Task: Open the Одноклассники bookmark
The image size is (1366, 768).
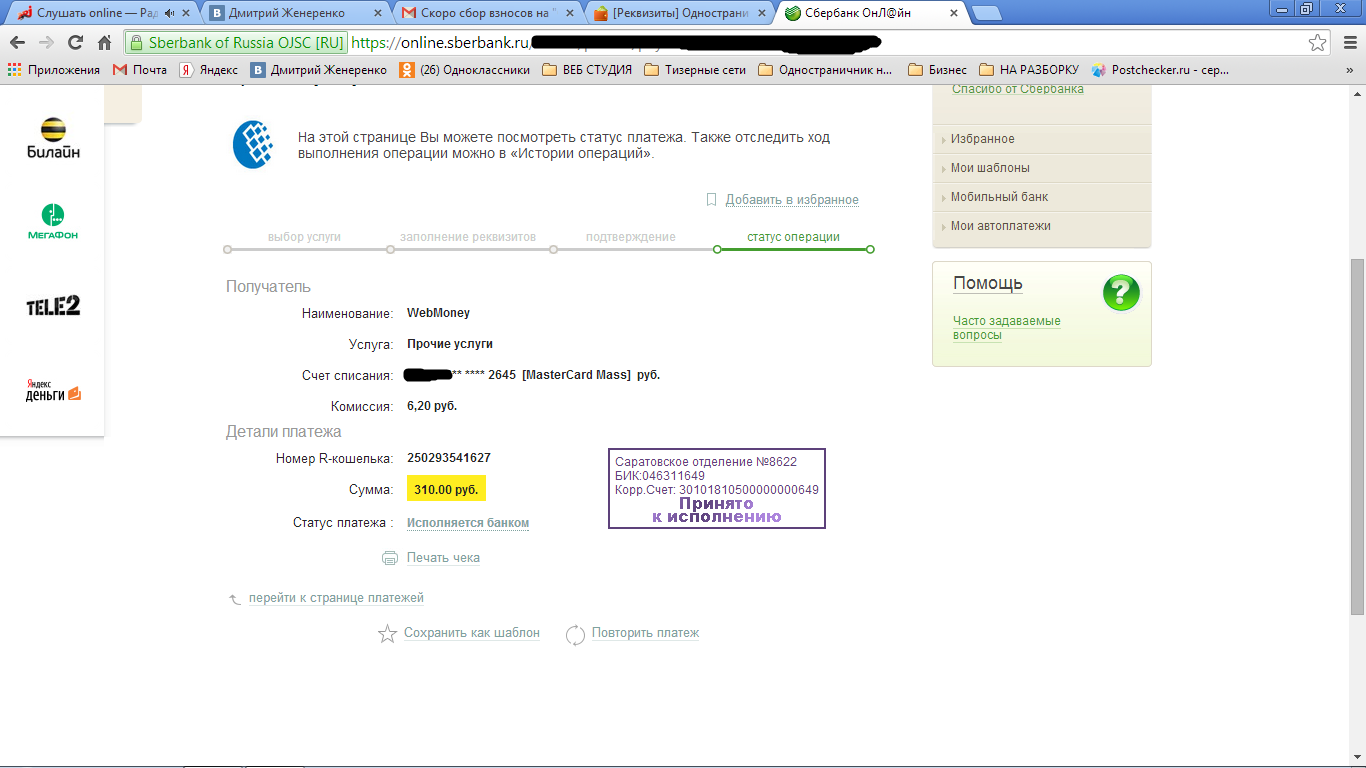Action: click(x=464, y=70)
